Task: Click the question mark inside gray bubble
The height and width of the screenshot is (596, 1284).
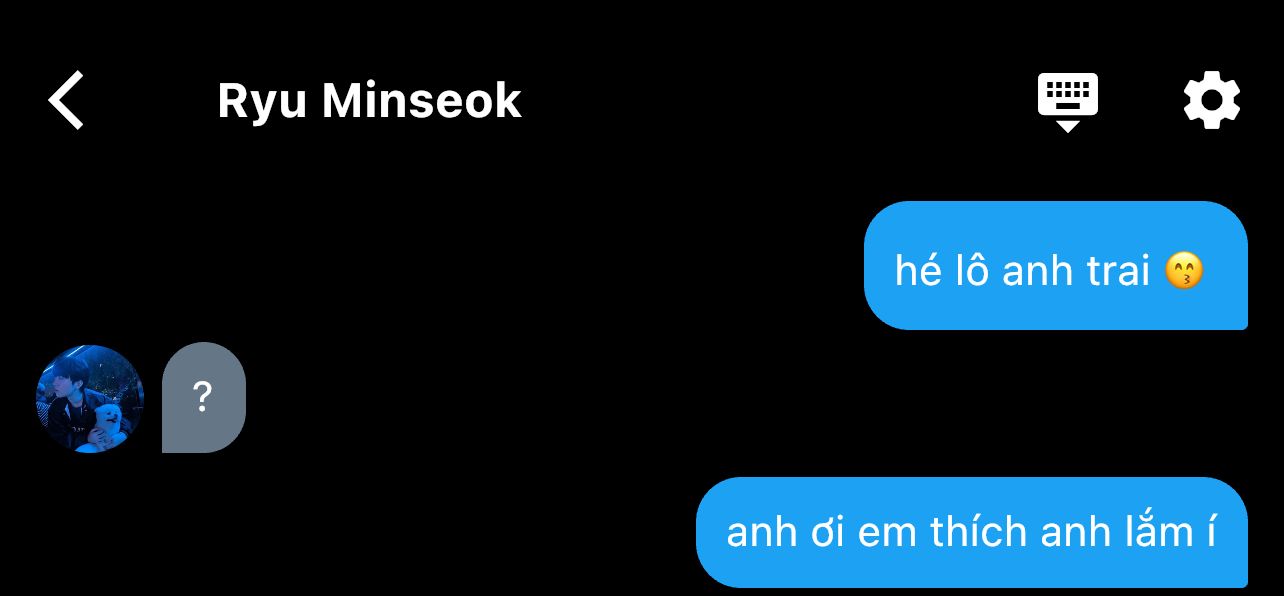Action: tap(203, 398)
